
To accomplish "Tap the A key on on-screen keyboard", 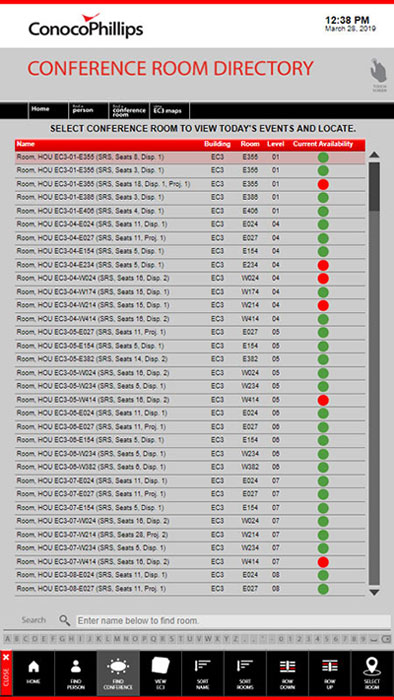I will pyautogui.click(x=7, y=638).
